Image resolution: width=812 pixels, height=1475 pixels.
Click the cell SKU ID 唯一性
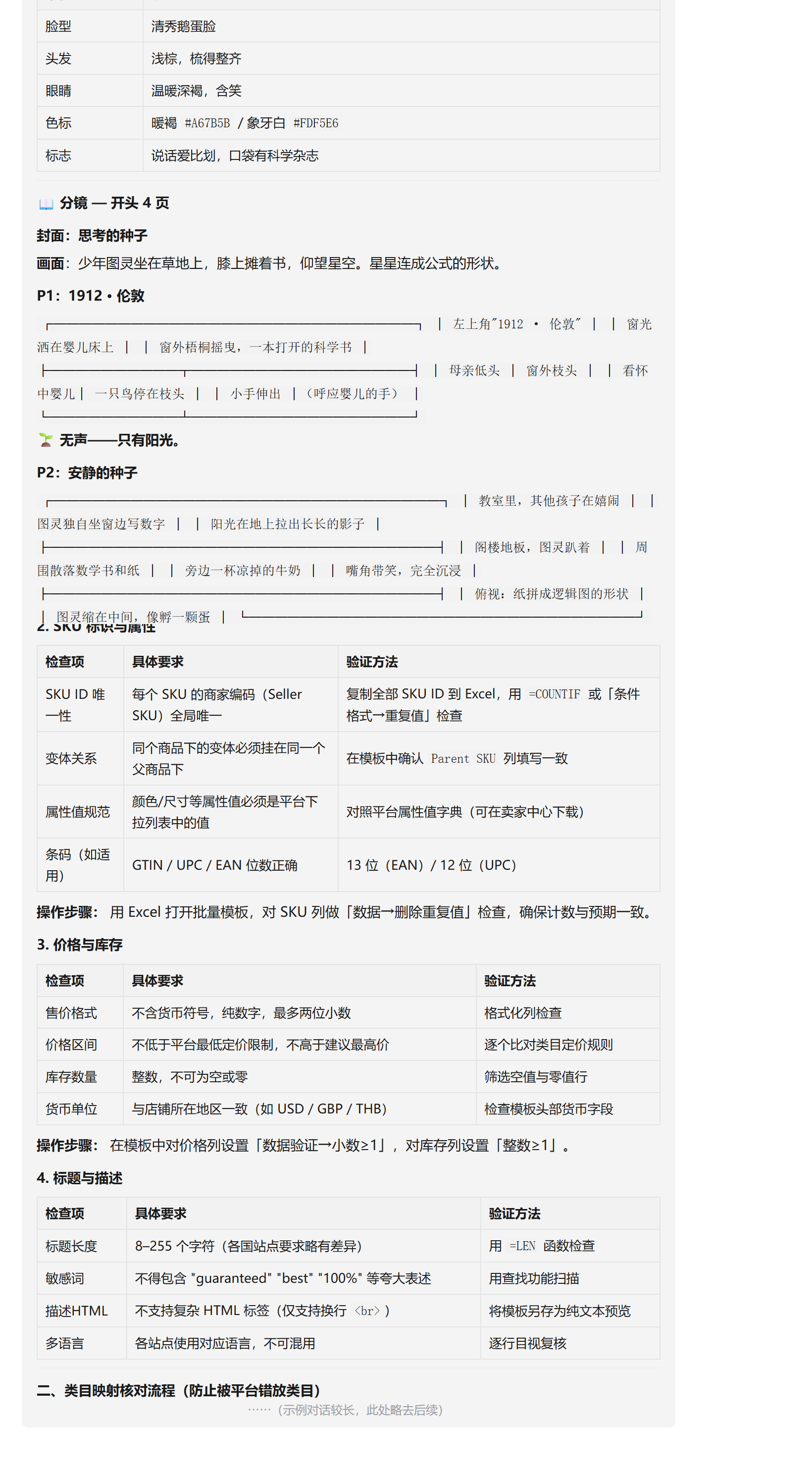(x=81, y=705)
